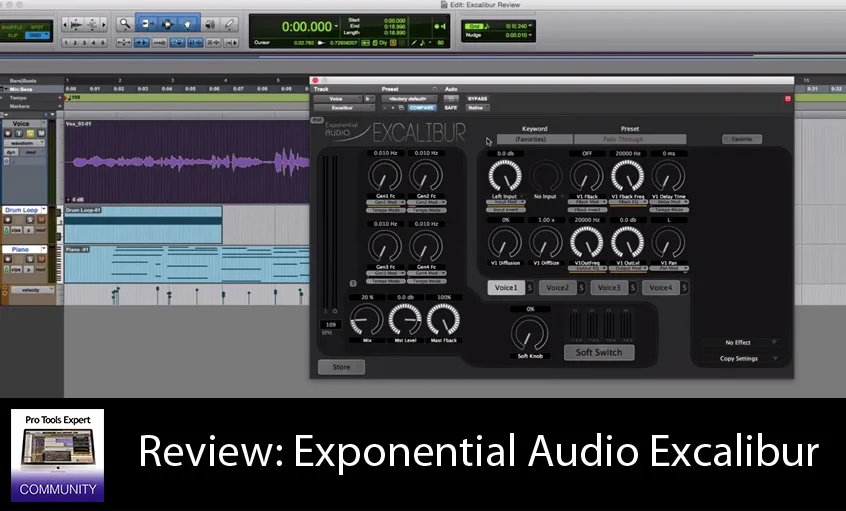Click the waveform zoom icon in the toolbar
This screenshot has width=846, height=511.
point(76,25)
